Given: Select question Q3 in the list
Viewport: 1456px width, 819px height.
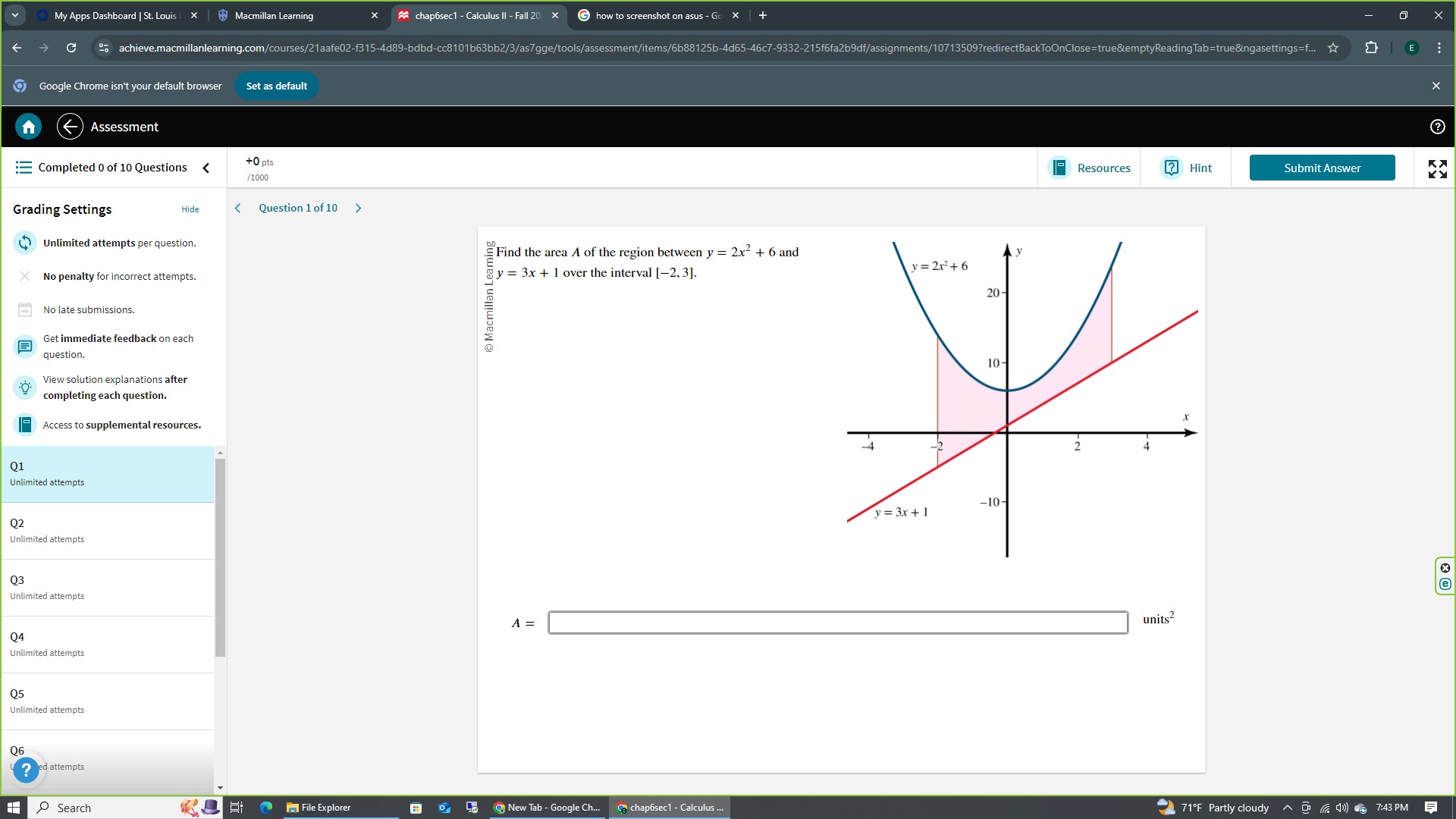Looking at the screenshot, I should coord(108,588).
